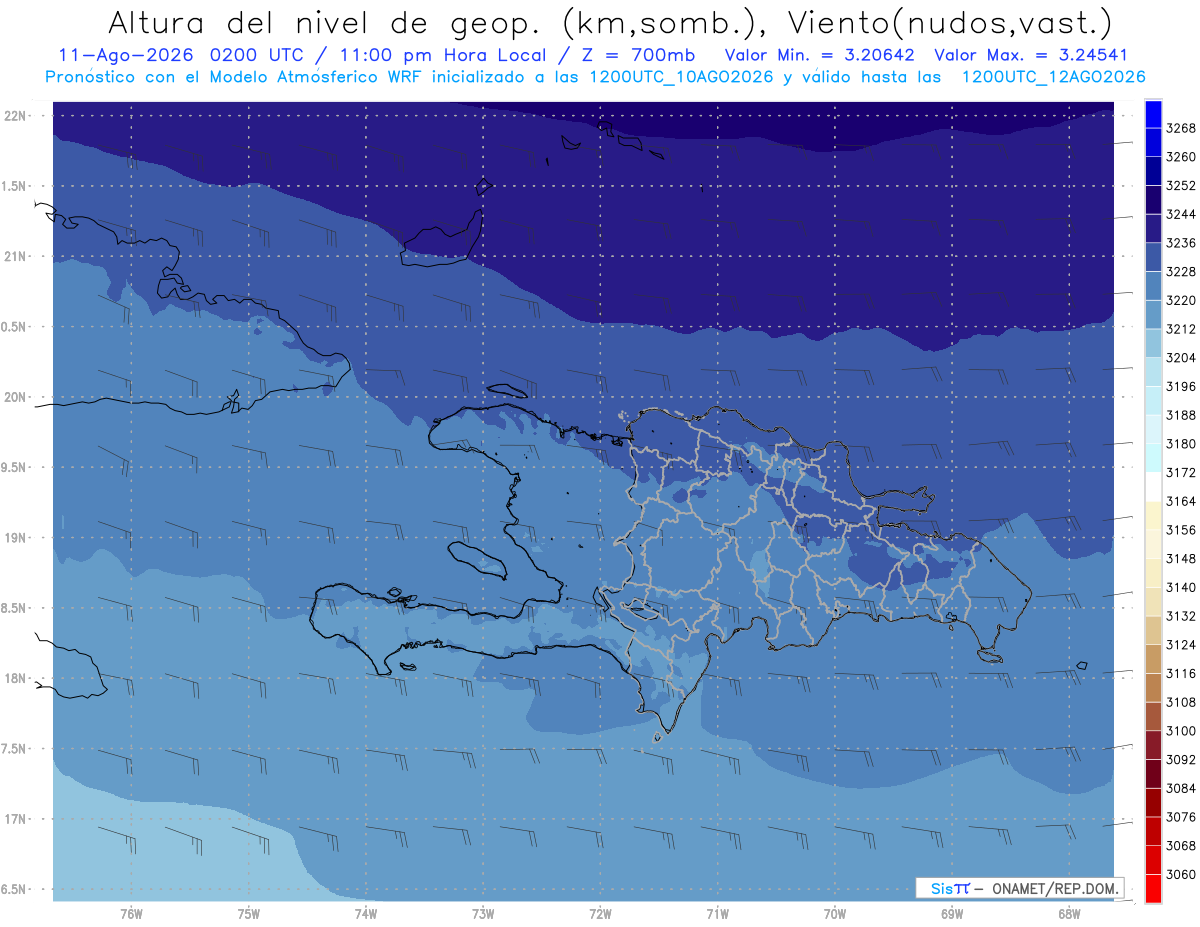This screenshot has height=927, width=1200.
Task: Click the 71W longitude axis label
Action: (717, 914)
